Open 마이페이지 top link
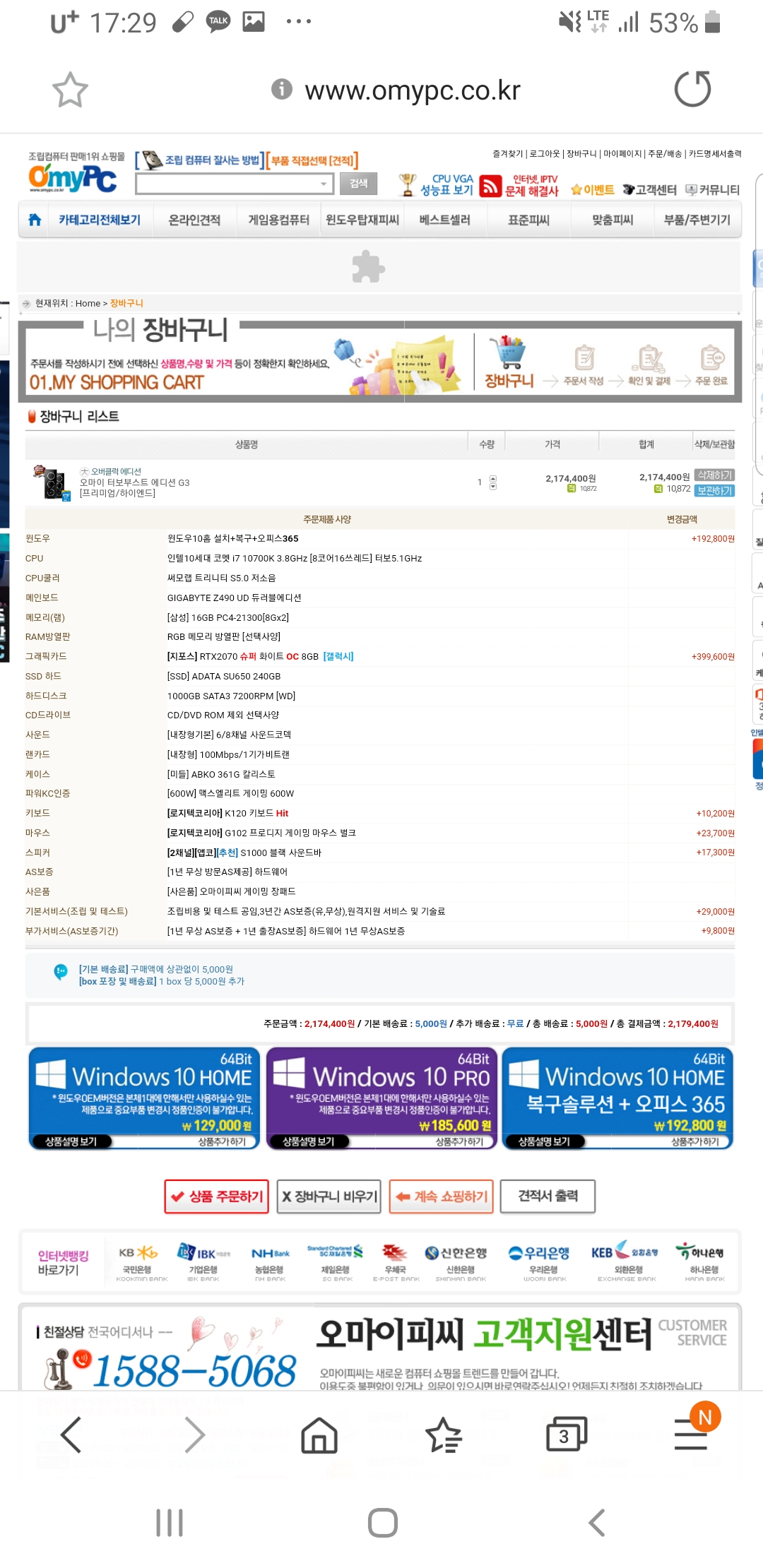Viewport: 763px width, 1568px height. 622,153
